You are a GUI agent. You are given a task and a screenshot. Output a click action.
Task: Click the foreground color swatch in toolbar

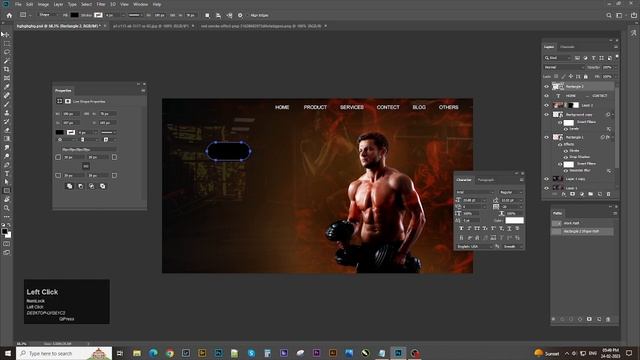pos(4,231)
